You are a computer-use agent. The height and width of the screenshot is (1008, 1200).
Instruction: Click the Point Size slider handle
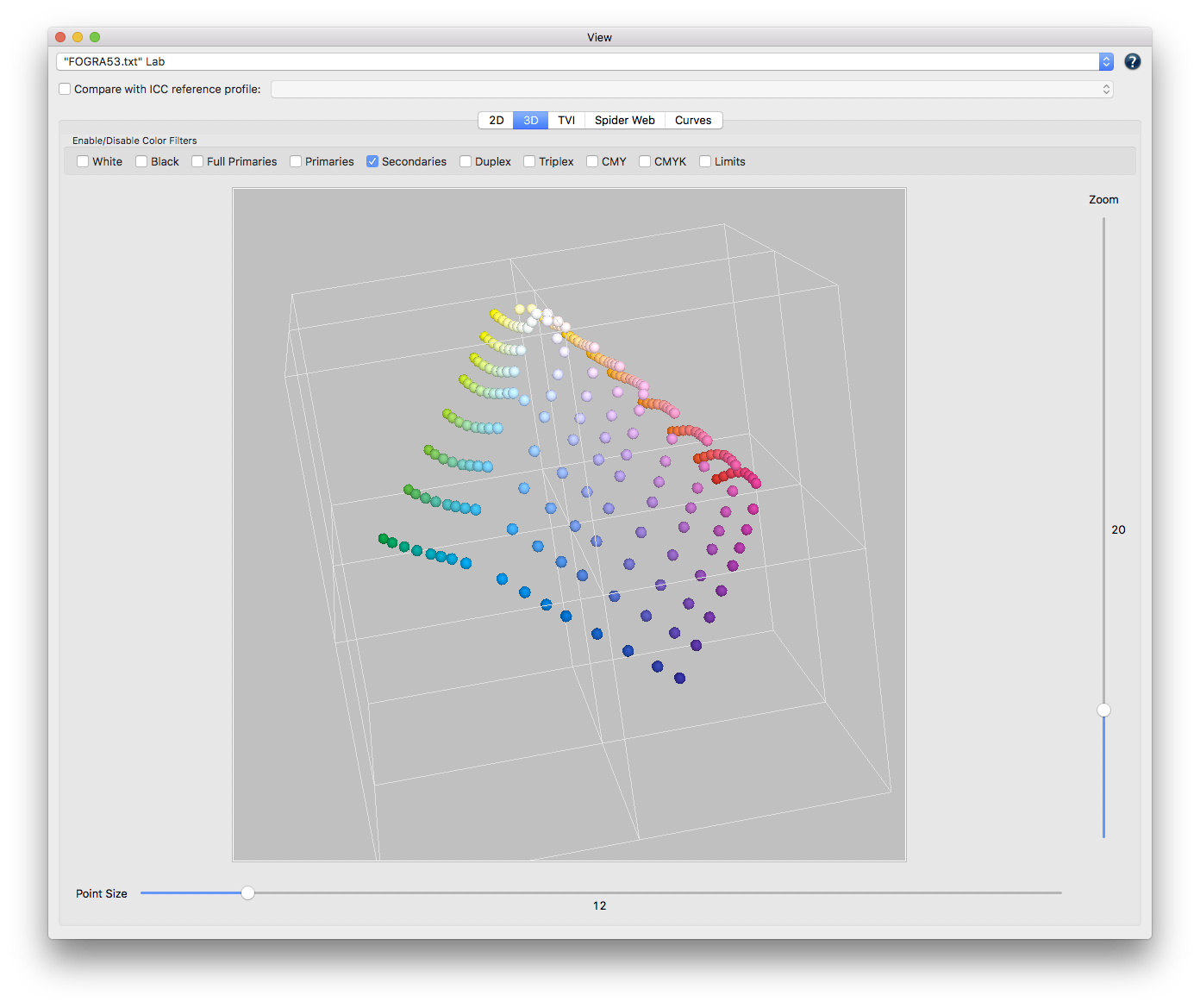tap(247, 892)
